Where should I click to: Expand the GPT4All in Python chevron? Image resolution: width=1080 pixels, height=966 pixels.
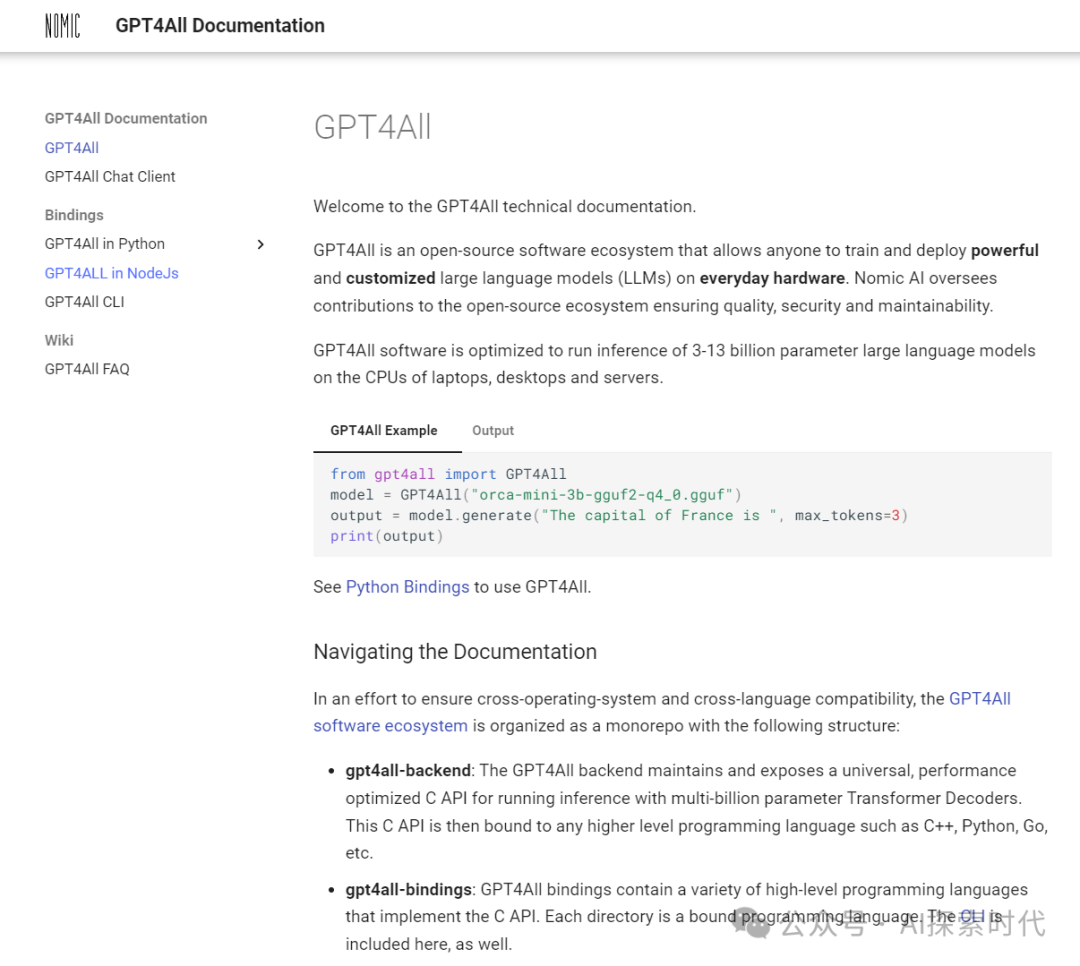pyautogui.click(x=261, y=244)
